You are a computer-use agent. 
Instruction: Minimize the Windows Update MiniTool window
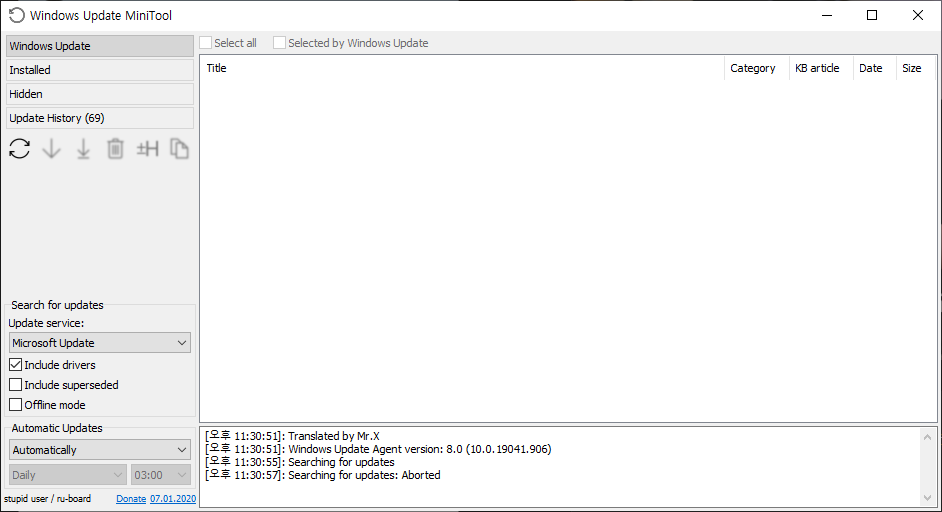point(827,15)
